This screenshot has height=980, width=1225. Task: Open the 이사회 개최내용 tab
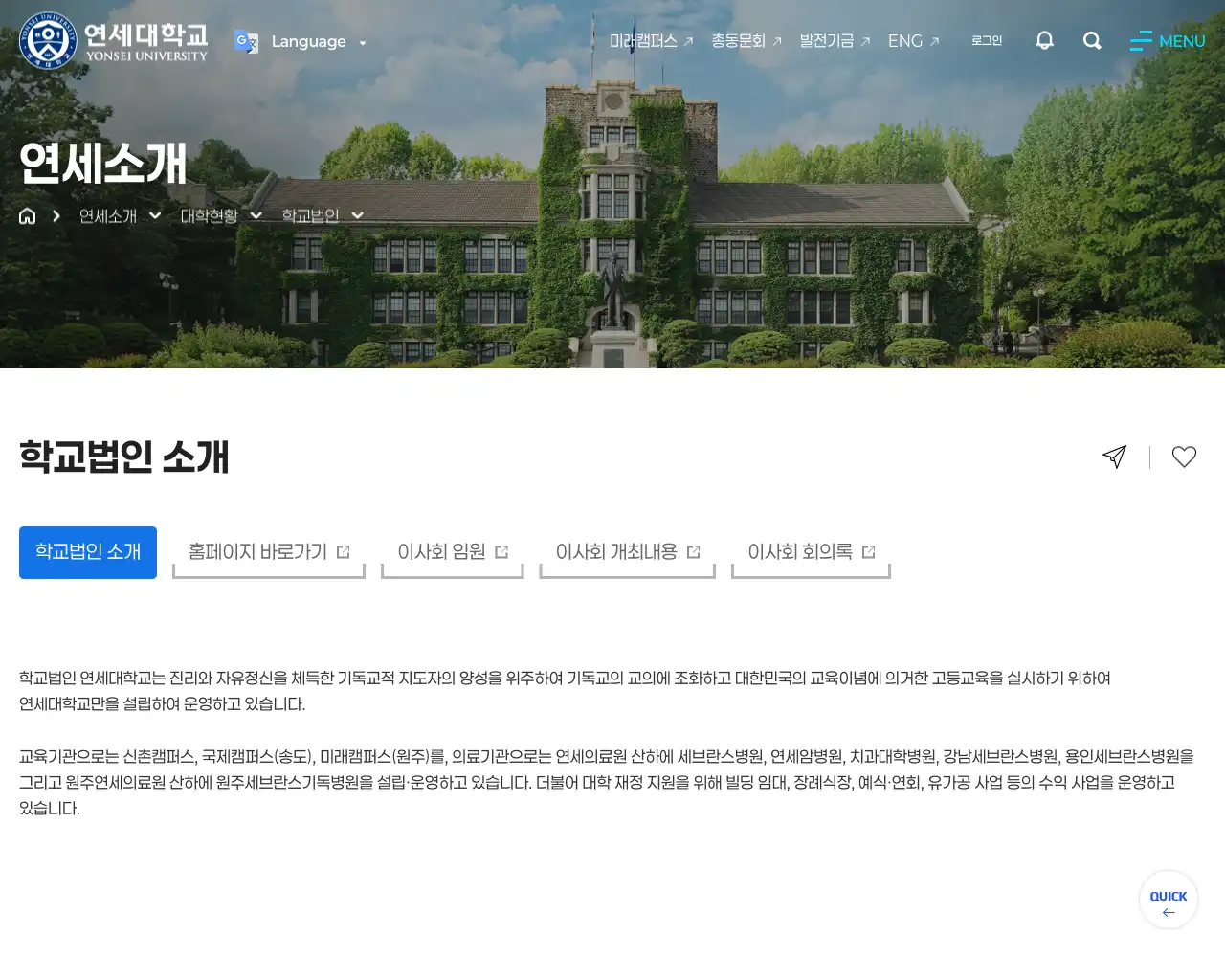point(628,552)
